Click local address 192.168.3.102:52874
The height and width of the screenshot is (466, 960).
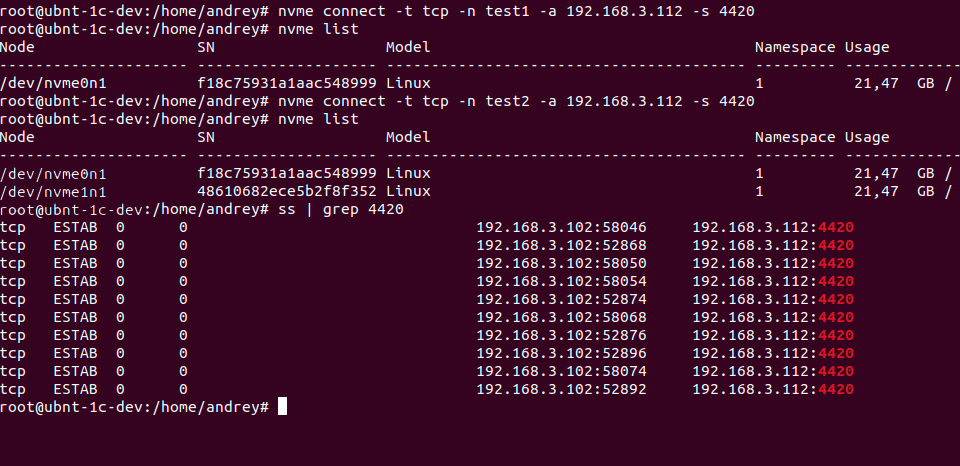(561, 299)
